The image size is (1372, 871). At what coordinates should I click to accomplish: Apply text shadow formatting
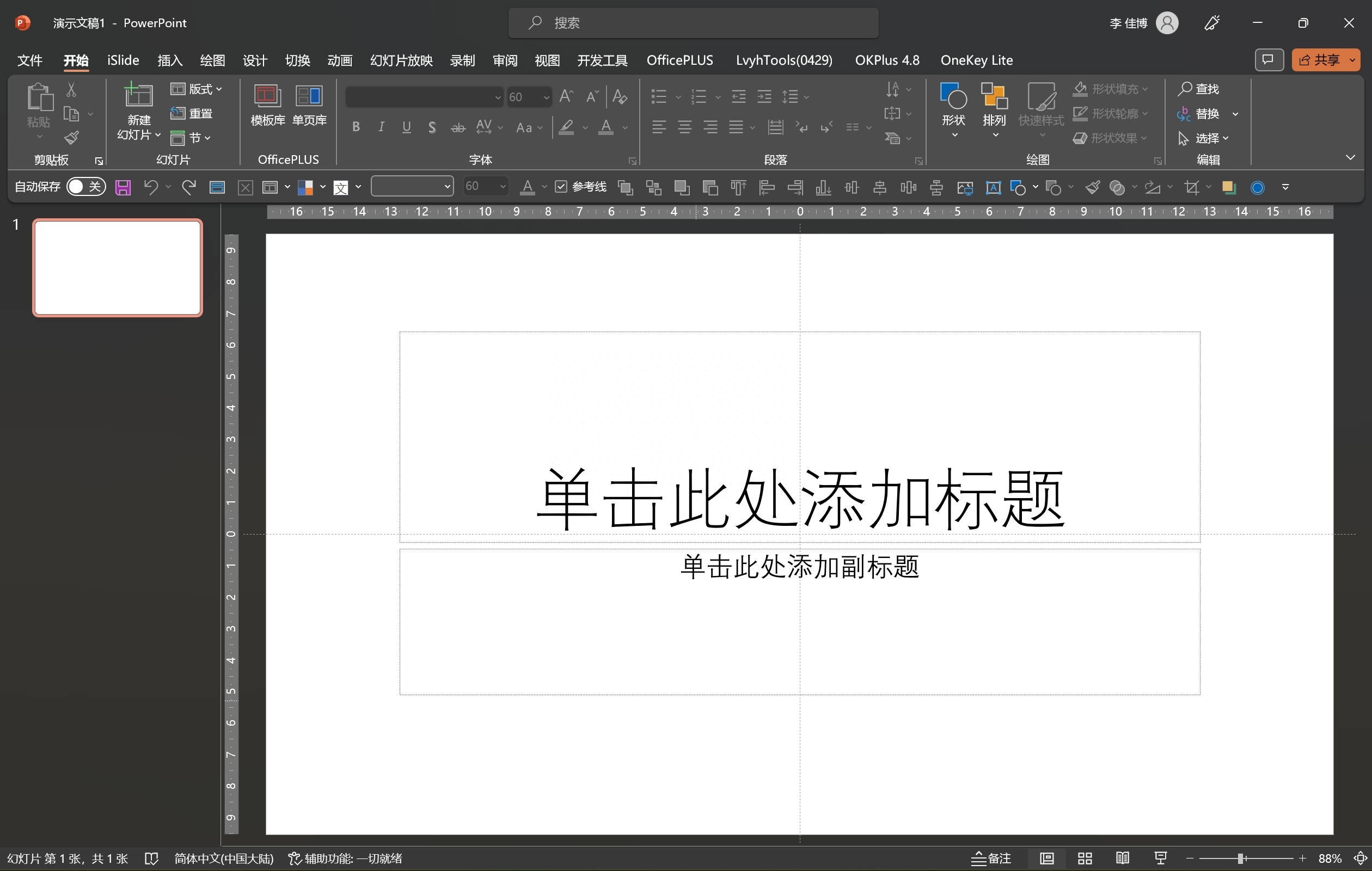pyautogui.click(x=432, y=127)
